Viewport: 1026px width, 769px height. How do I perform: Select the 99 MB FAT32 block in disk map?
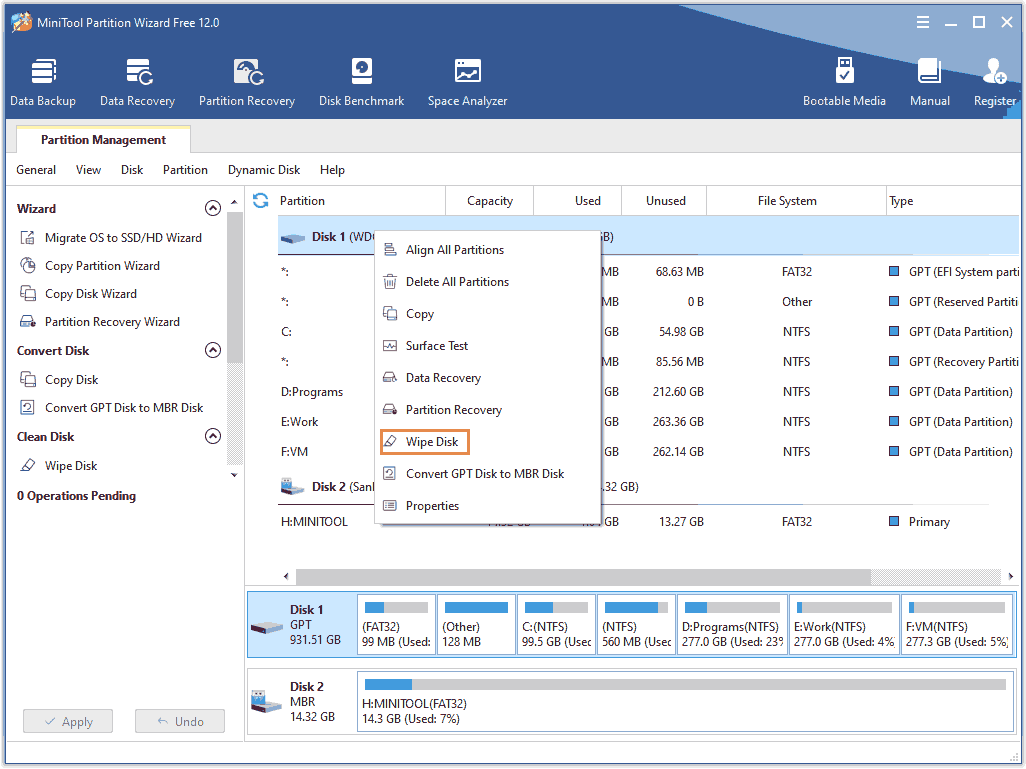click(x=397, y=624)
